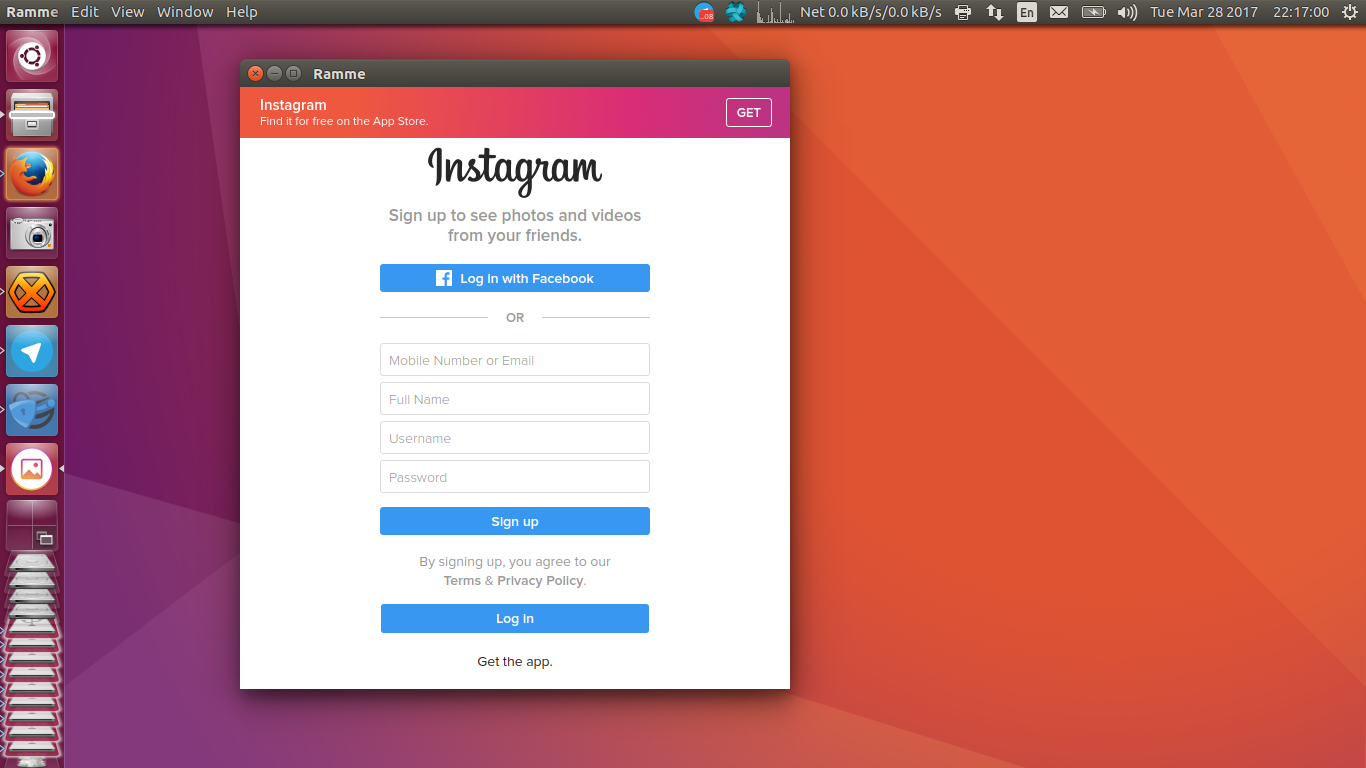Open the network connections indicator

coord(995,12)
